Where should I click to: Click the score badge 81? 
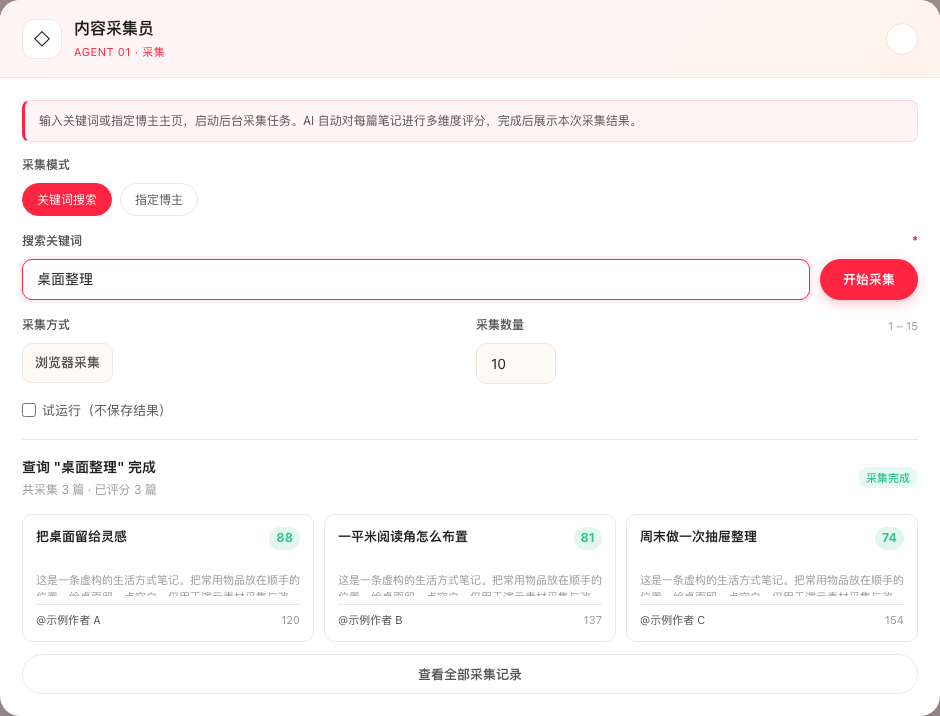(588, 538)
